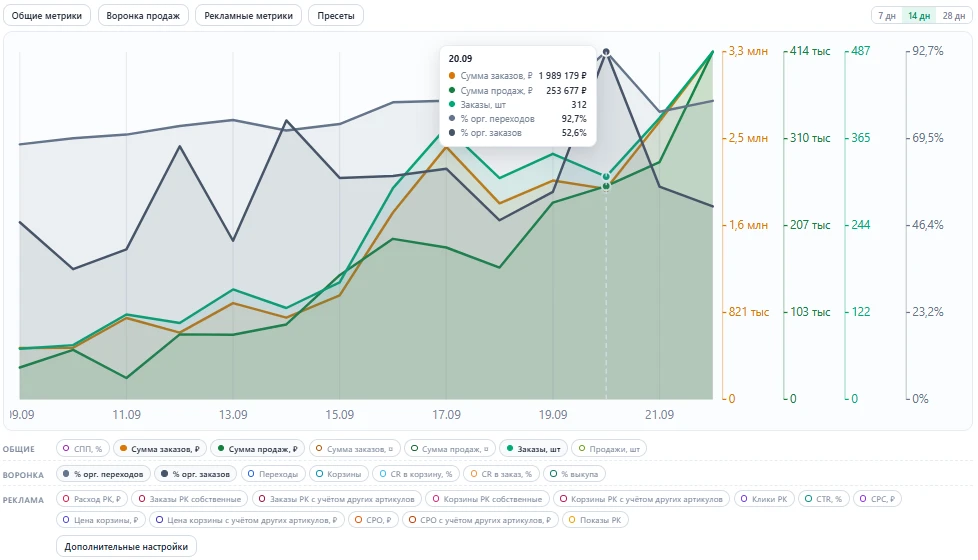The height and width of the screenshot is (560, 978).
Task: Click highlighted % орг. заказов peak point on 20.09
Action: [606, 52]
